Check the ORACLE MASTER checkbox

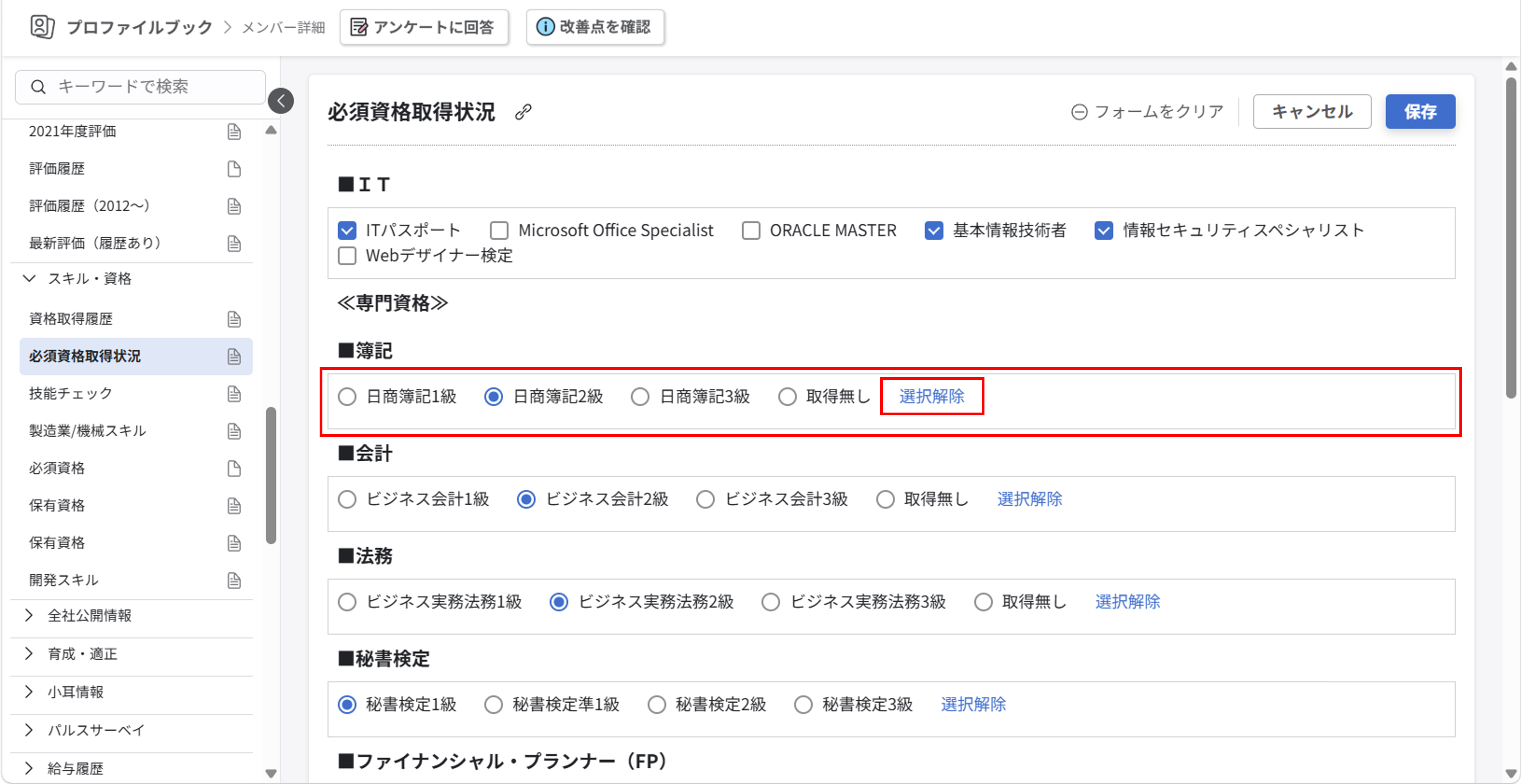coord(750,230)
